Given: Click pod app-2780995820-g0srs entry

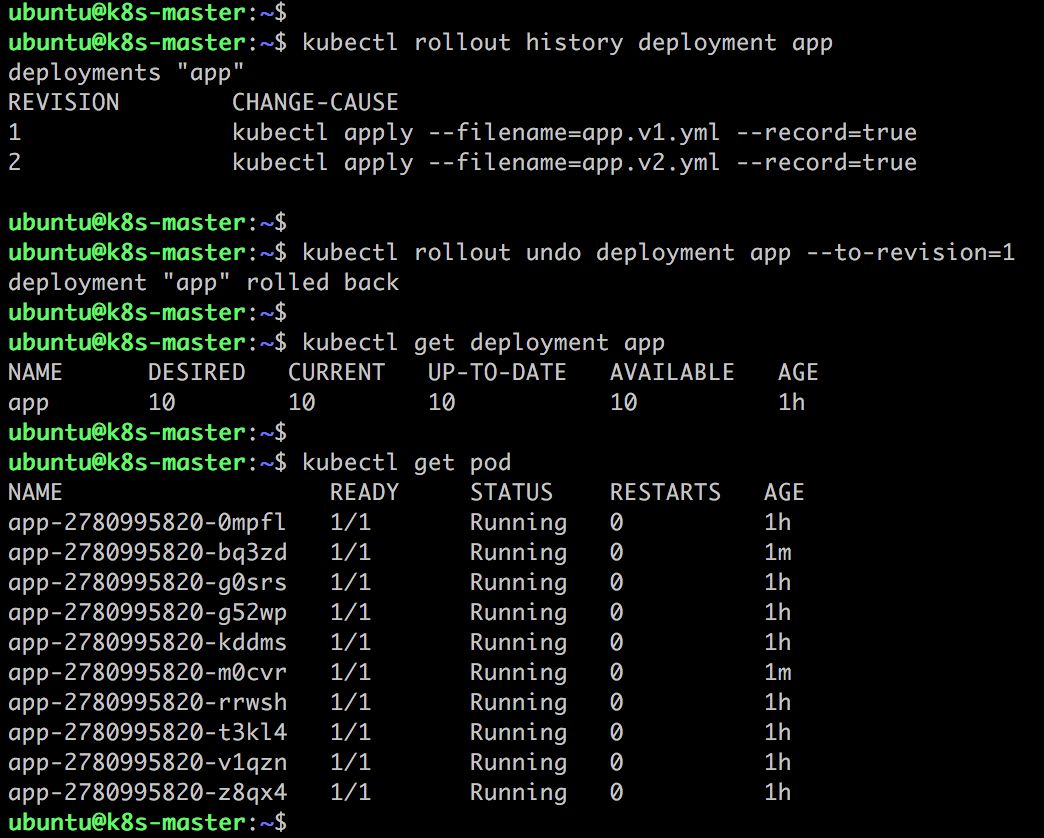Looking at the screenshot, I should (x=147, y=582).
